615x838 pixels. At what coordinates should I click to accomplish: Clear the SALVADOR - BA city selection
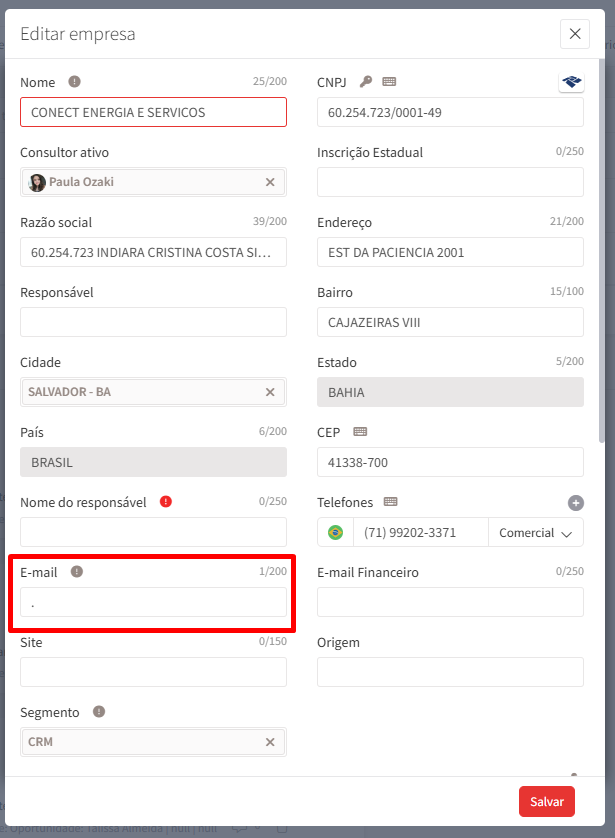(x=270, y=392)
